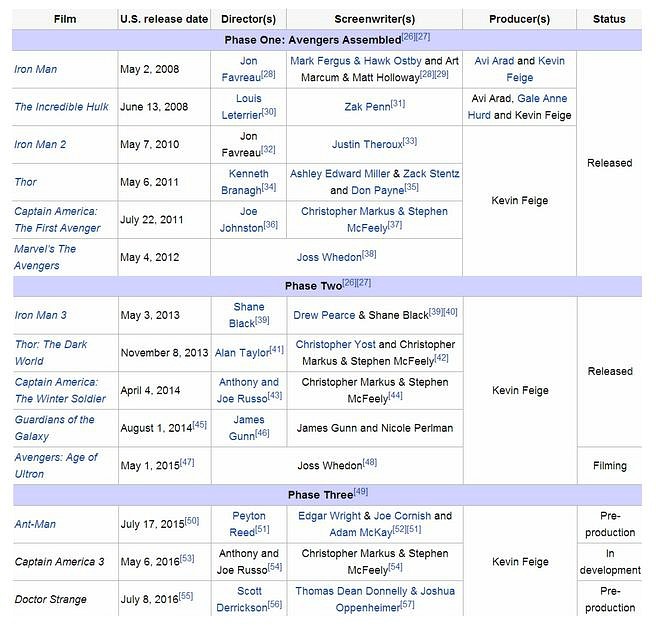Click the 'November 8, 2013' date cell
This screenshot has height=625, width=656.
[164, 353]
